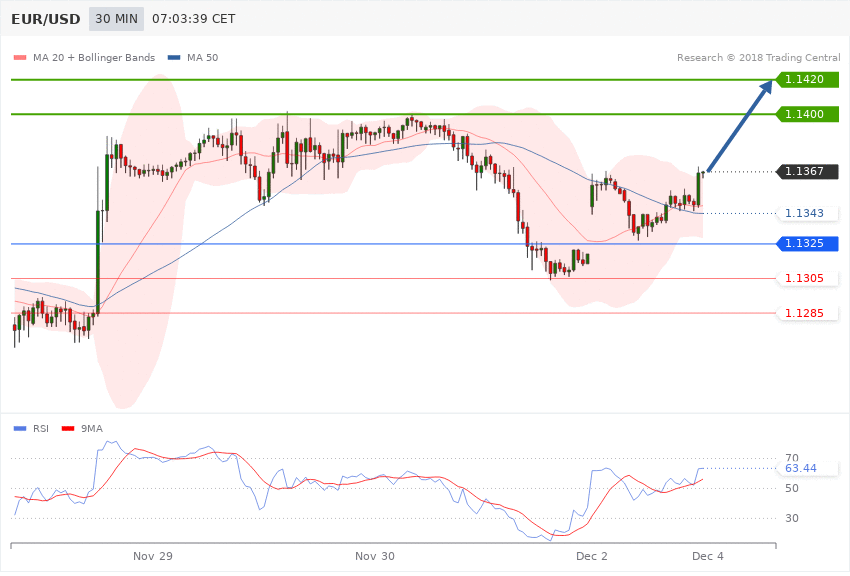
Task: Click the Dec 4 date axis label
Action: (x=708, y=556)
